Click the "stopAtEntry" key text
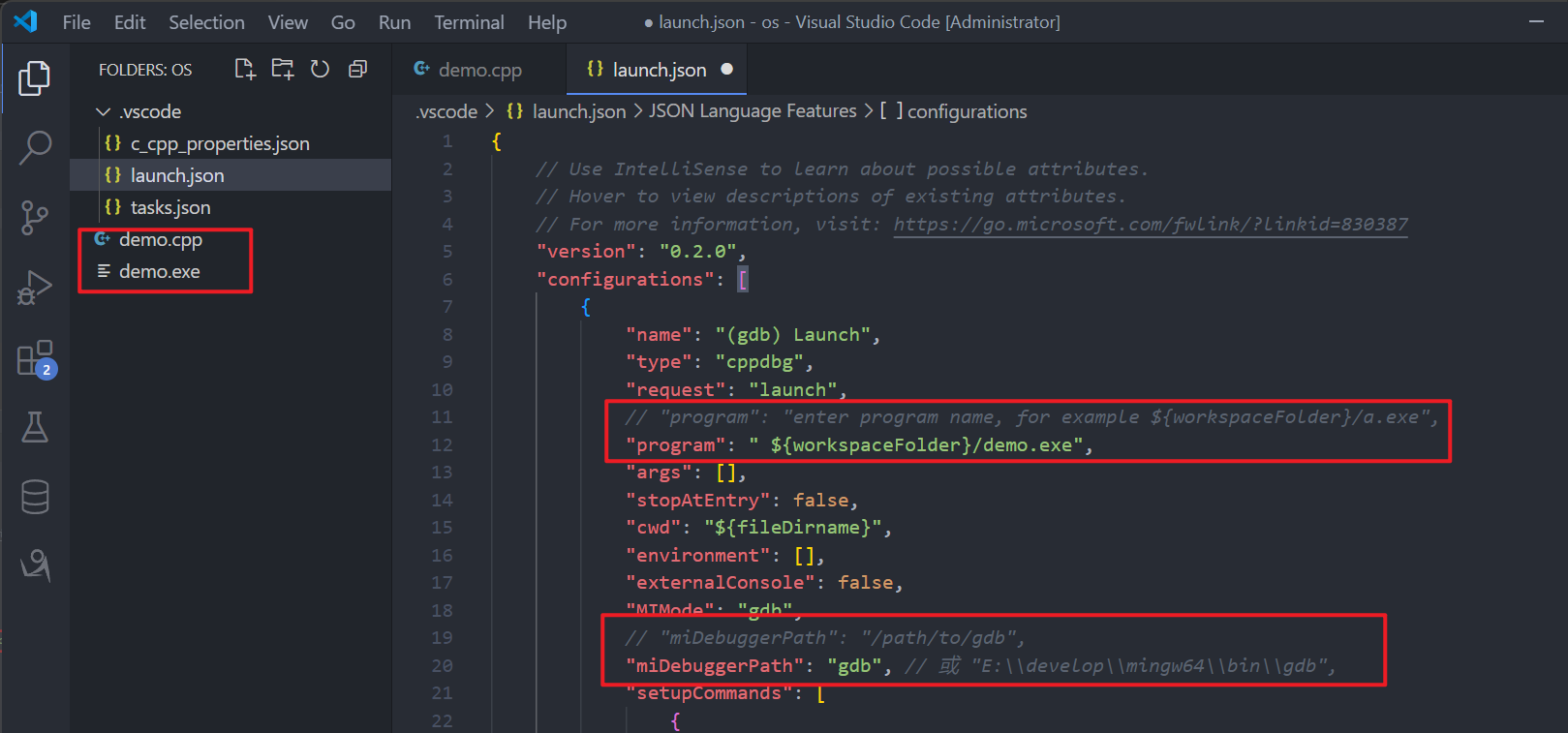 (697, 500)
